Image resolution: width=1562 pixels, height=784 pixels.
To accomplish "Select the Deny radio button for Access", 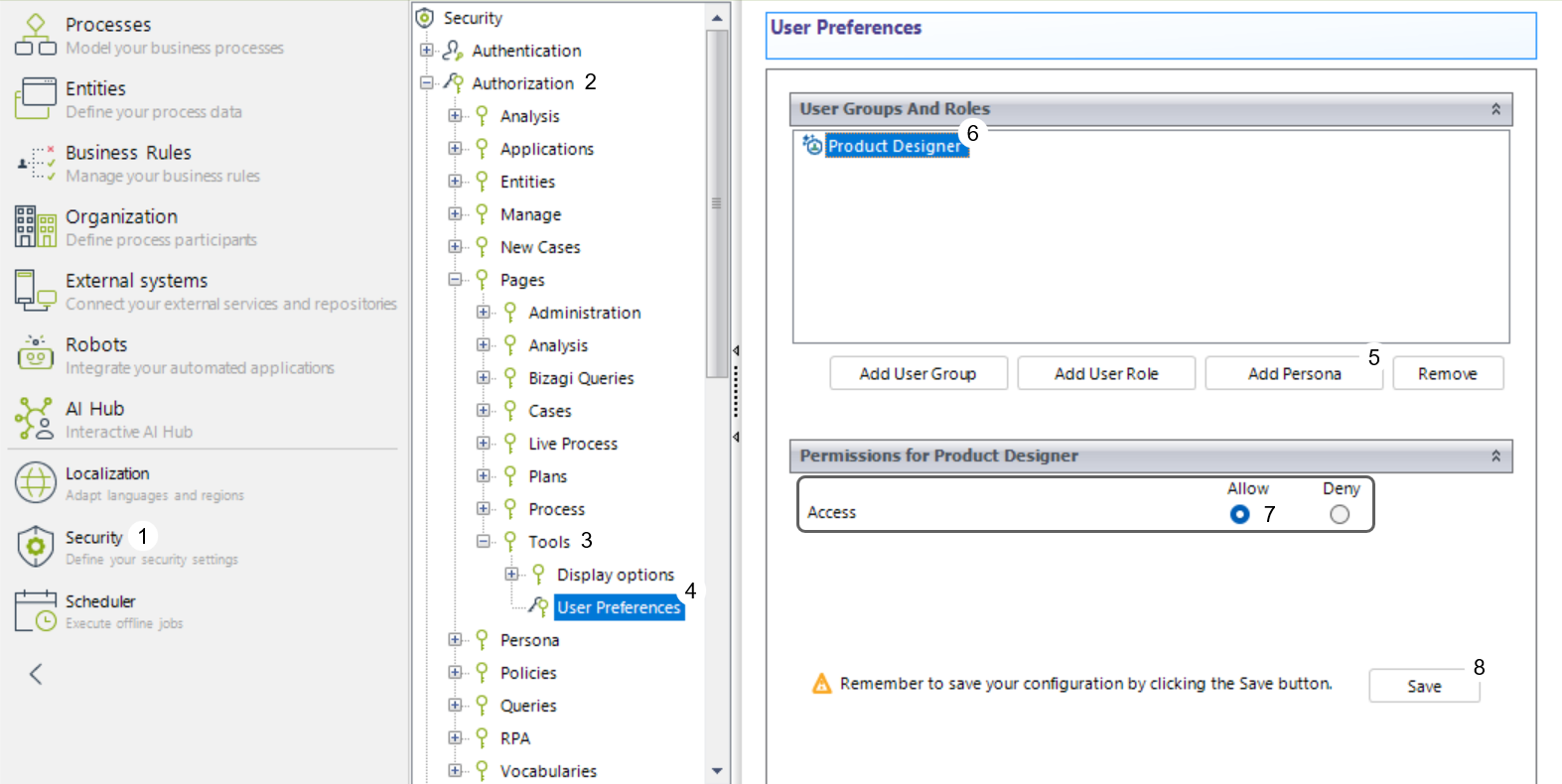I will tap(1340, 514).
